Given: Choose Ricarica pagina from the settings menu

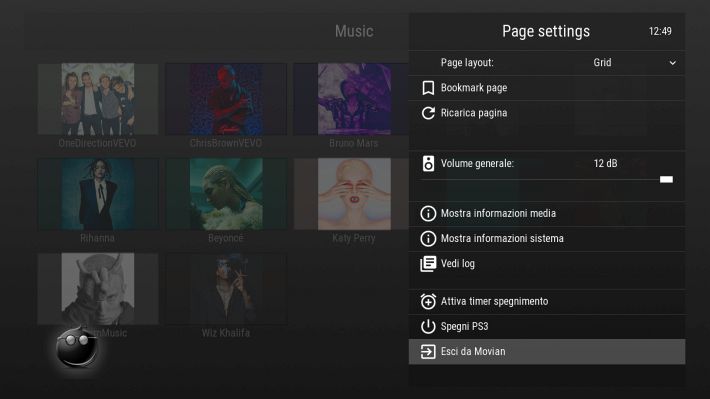Looking at the screenshot, I should [x=547, y=113].
